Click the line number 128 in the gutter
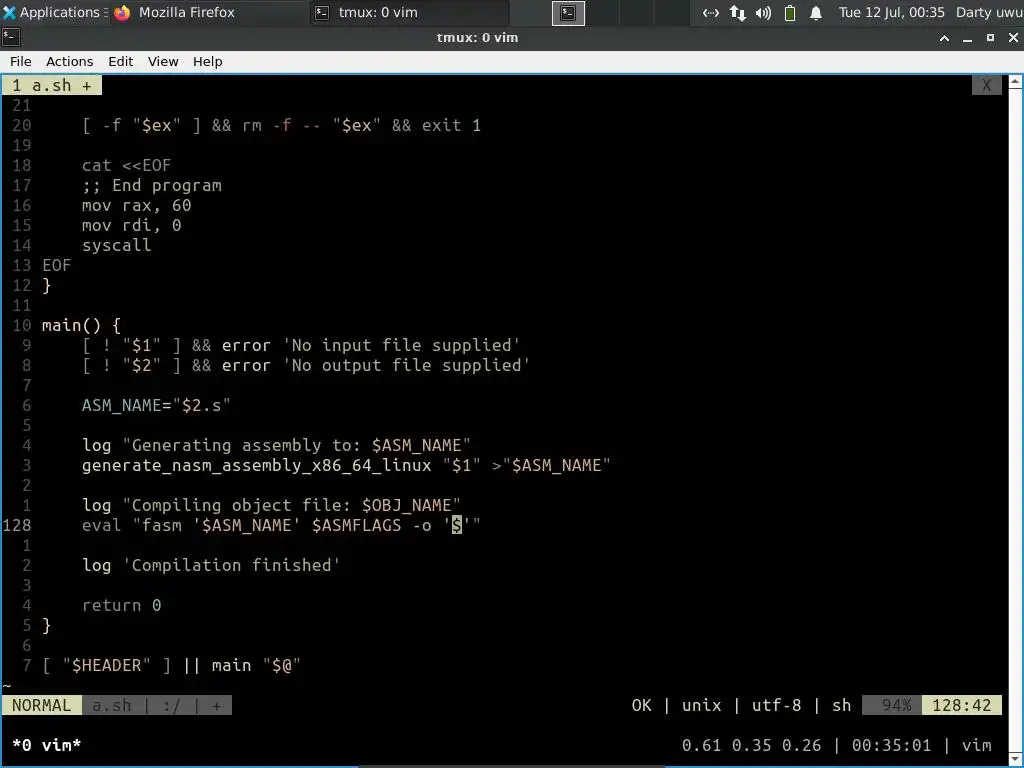The height and width of the screenshot is (768, 1024). (17, 525)
